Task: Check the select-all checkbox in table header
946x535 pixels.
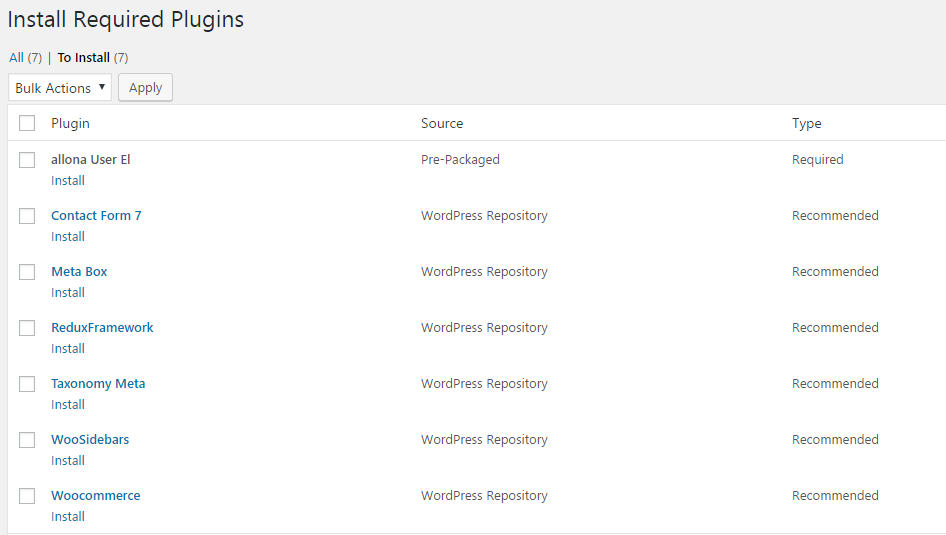Action: pos(27,123)
